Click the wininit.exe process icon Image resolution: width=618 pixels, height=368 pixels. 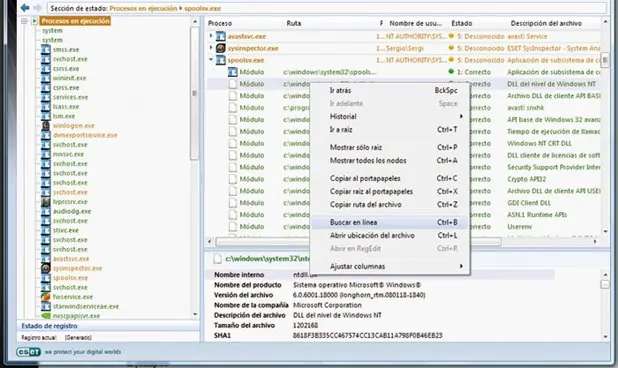tap(46, 78)
